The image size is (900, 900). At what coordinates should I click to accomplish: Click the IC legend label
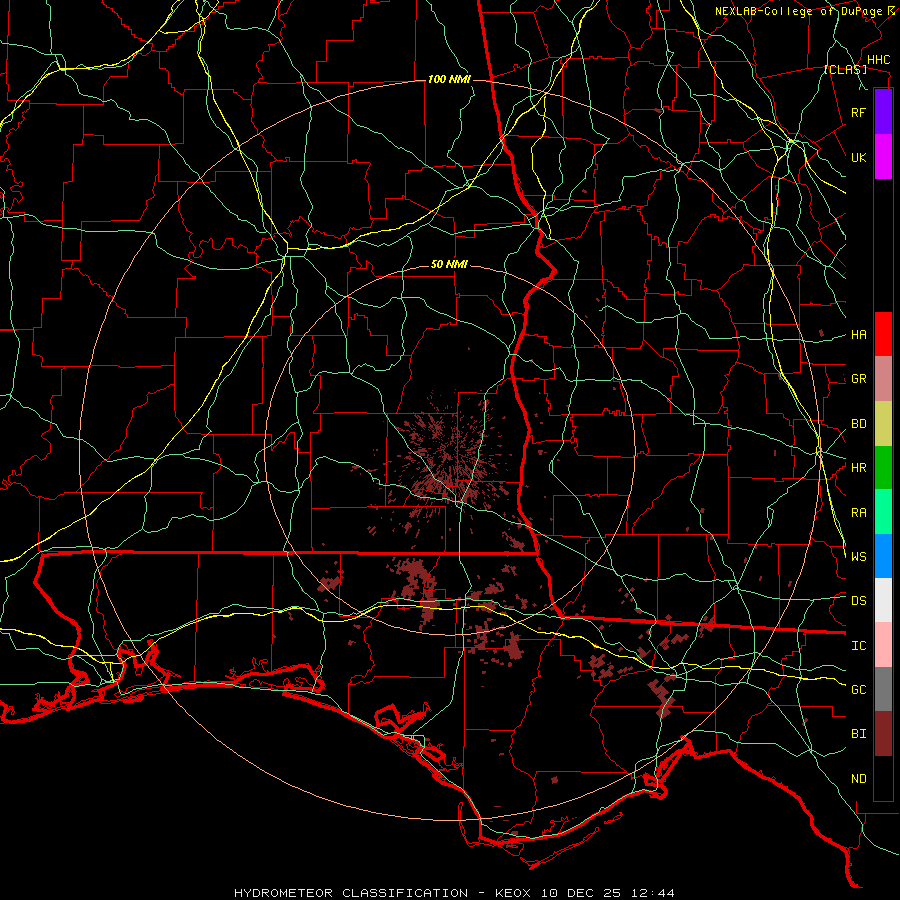[858, 646]
